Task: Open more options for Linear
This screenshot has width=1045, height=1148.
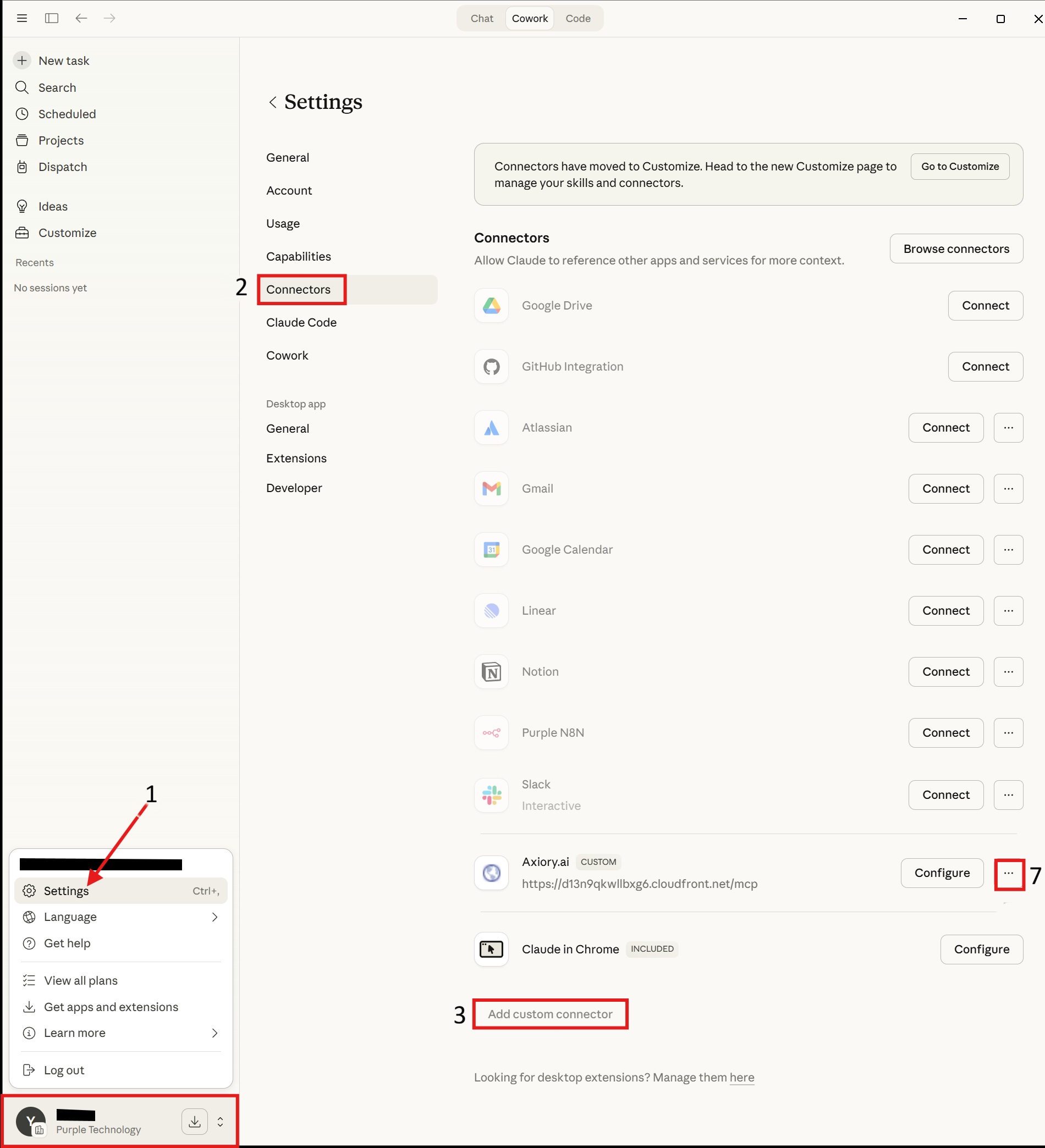Action: (1009, 610)
